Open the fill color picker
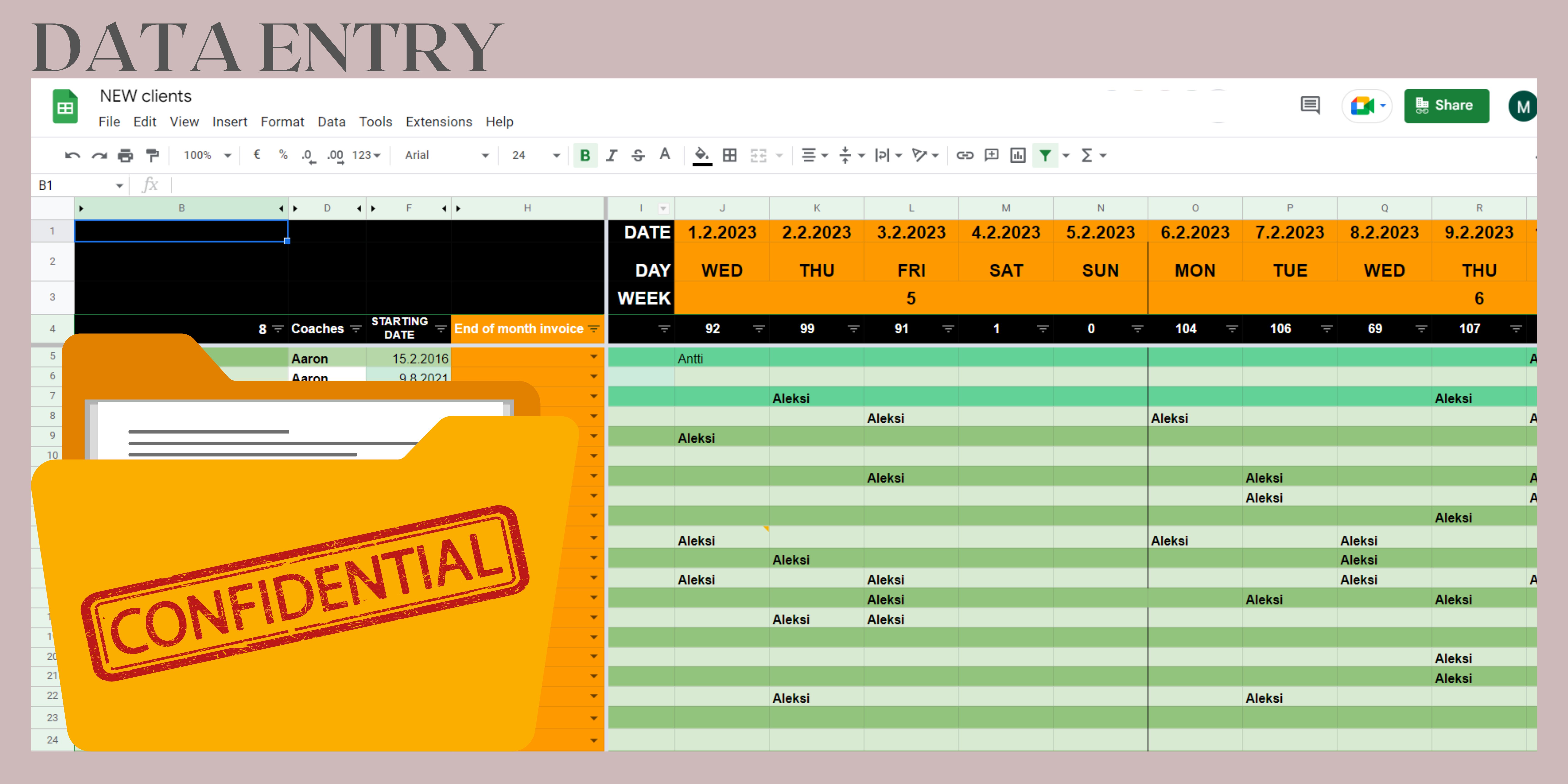The width and height of the screenshot is (1568, 784). (x=702, y=156)
